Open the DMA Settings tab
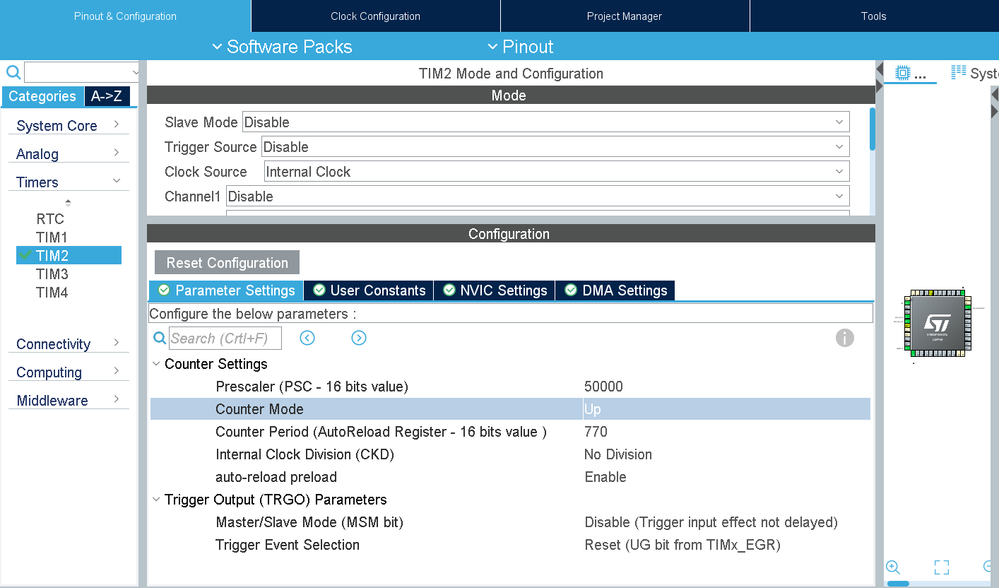Viewport: 999px width, 588px height. 615,290
